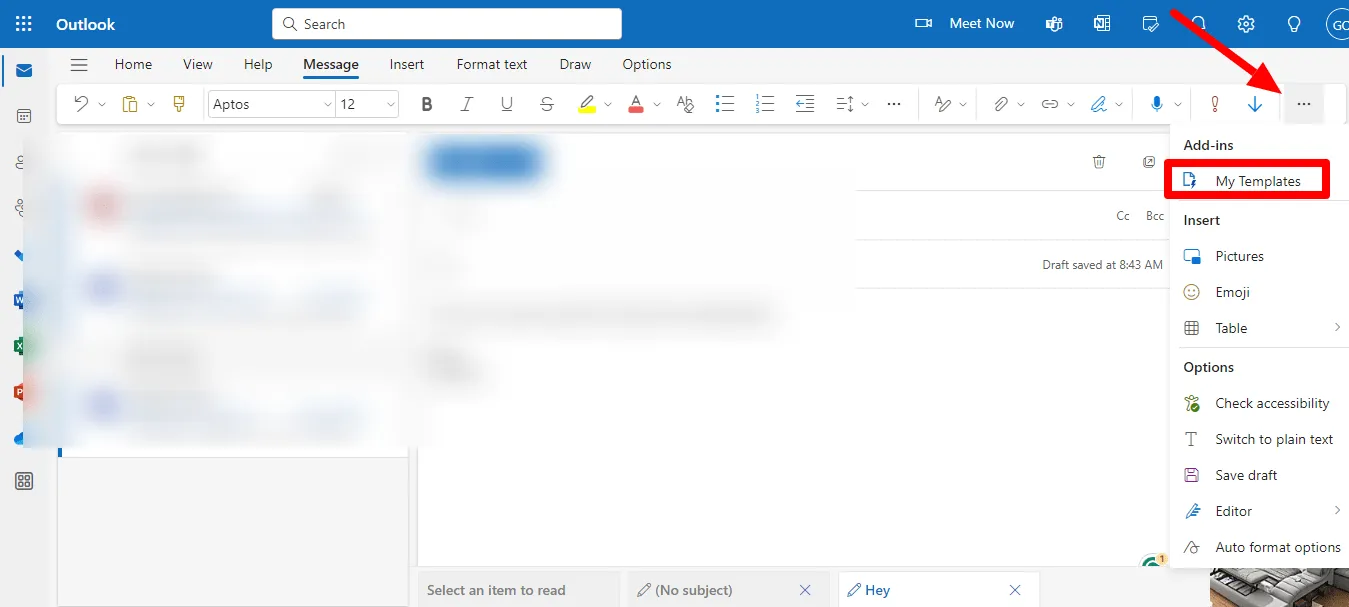Screen dimensions: 1349x607
Task: Click into the Search box
Action: [x=447, y=24]
